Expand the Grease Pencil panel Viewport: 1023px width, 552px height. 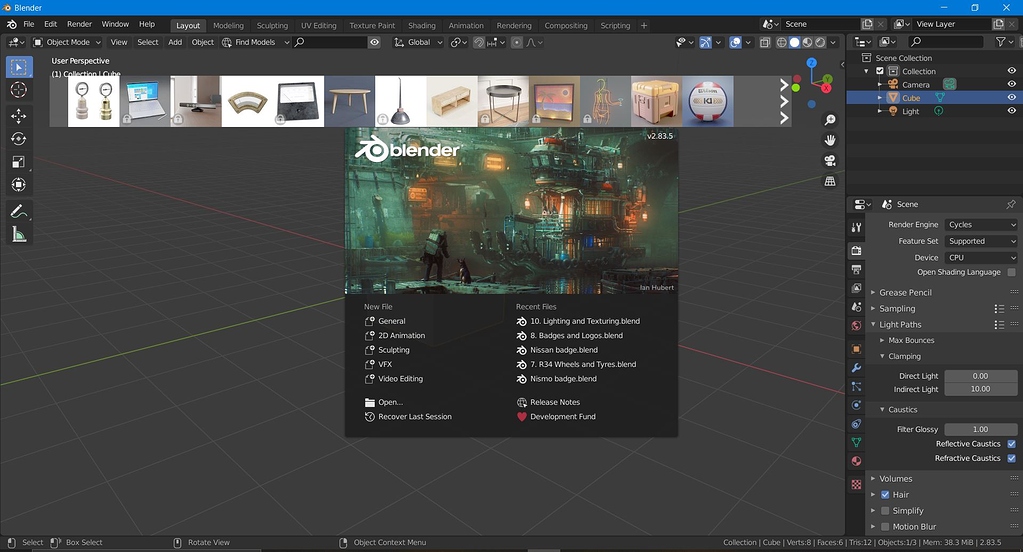point(905,292)
